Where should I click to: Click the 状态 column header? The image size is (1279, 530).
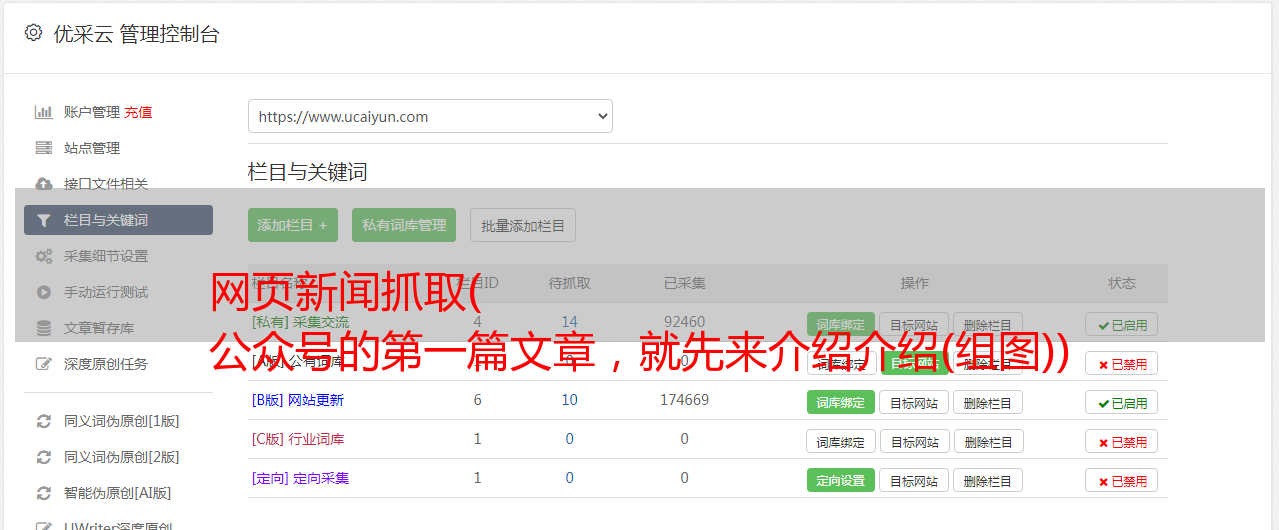pos(1122,283)
